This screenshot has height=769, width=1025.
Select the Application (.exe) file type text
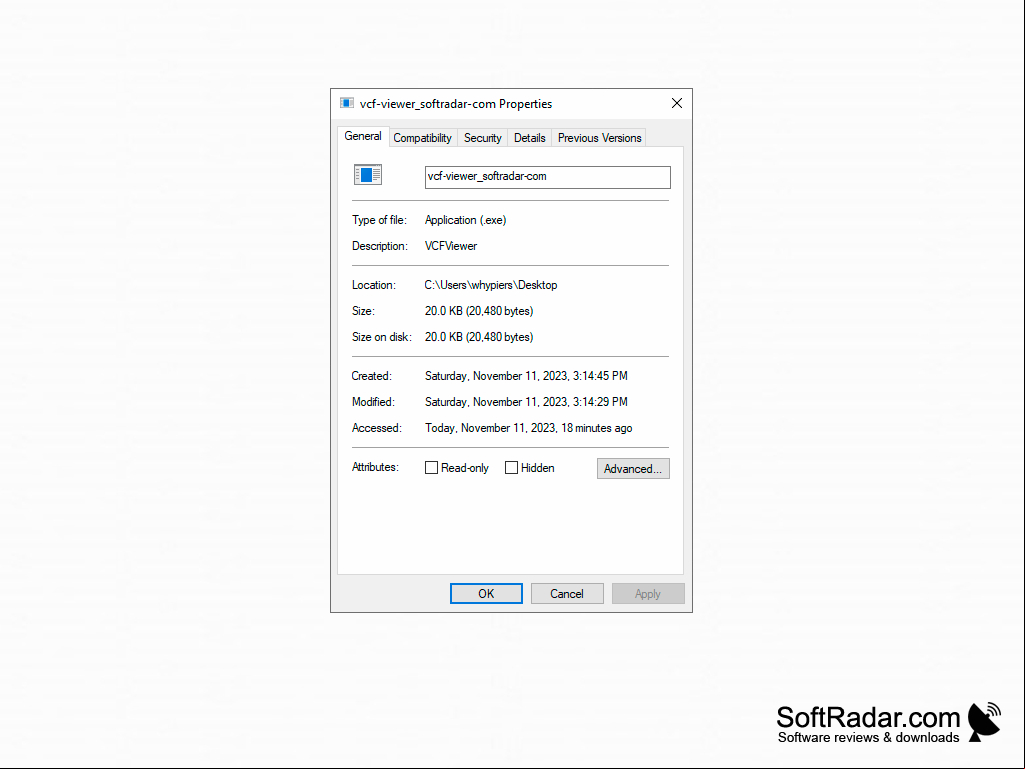pyautogui.click(x=465, y=220)
